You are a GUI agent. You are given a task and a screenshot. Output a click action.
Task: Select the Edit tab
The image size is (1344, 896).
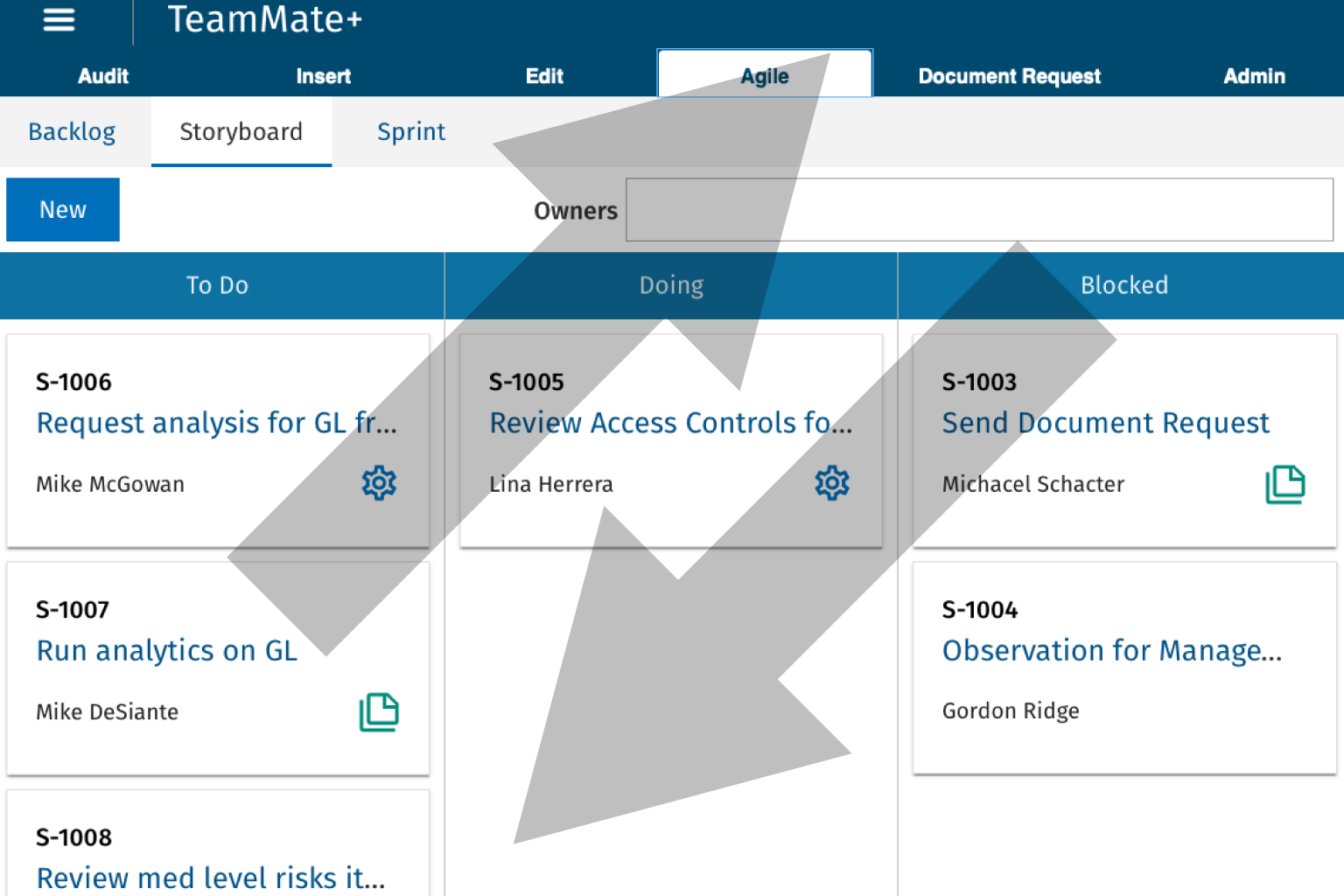tap(544, 76)
